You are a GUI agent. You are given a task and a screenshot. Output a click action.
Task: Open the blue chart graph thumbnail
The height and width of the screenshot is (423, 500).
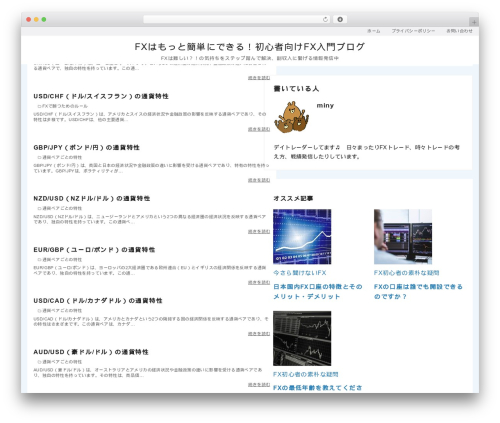[x=302, y=237]
